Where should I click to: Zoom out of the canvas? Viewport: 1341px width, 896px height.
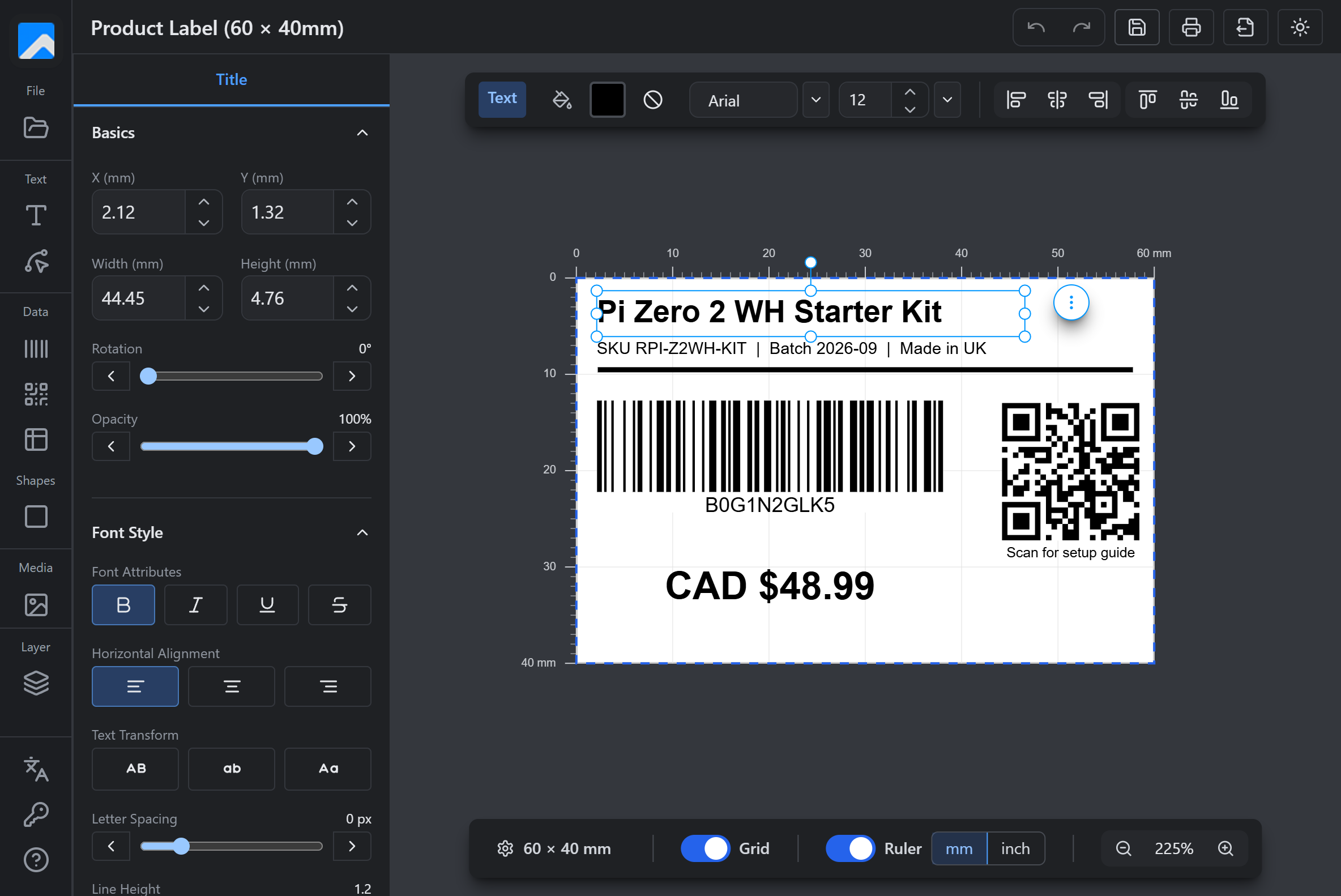click(x=1124, y=848)
